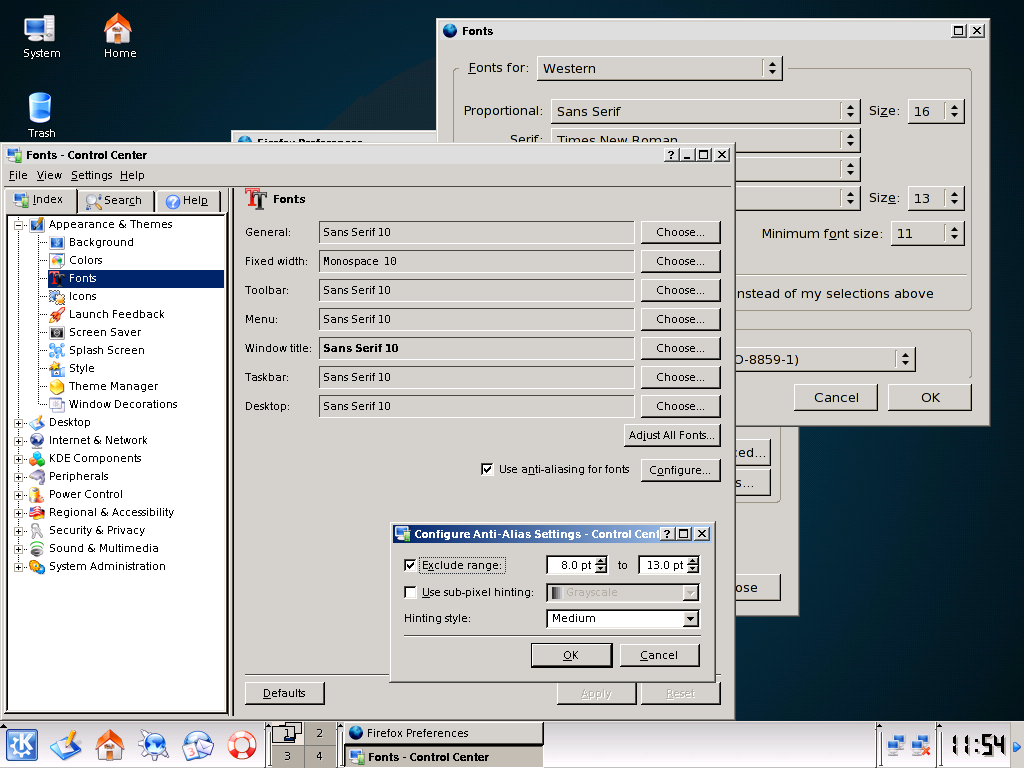The image size is (1024, 768).
Task: Click Adjust All Fonts button
Action: pos(672,435)
